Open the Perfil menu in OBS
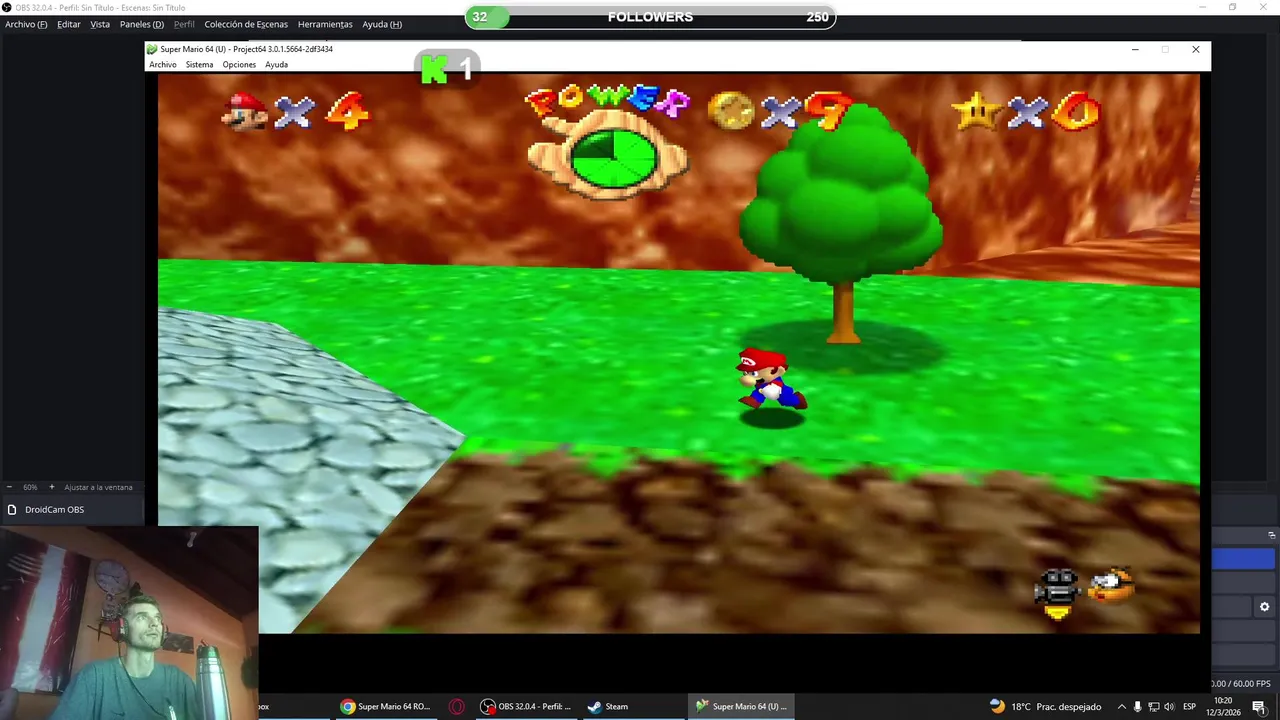Screen dimensions: 1280x720 (x=184, y=24)
